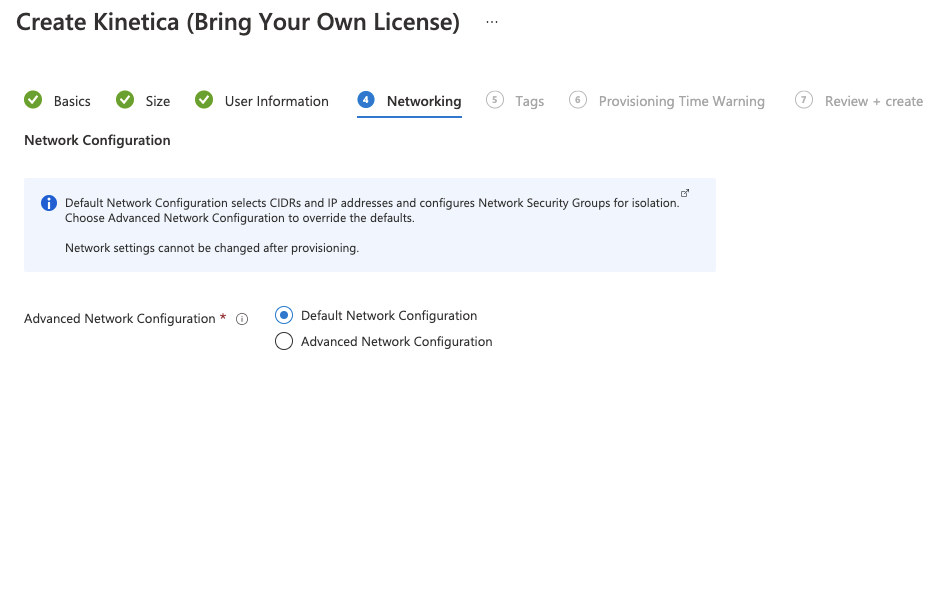943x597 pixels.
Task: Click the green checkmark beside User Information
Action: click(x=204, y=100)
